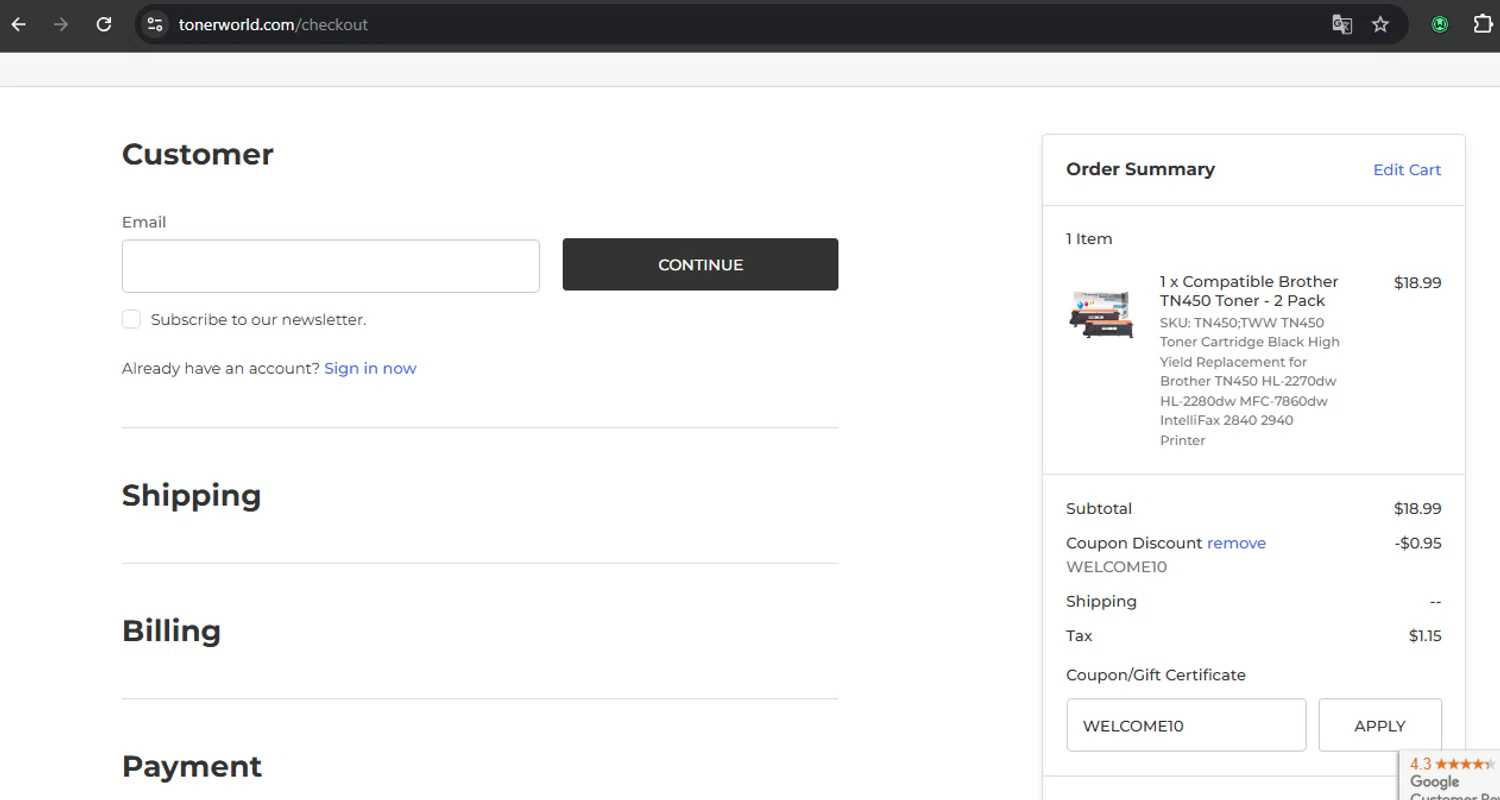Open the browser Extensions puzzle icon
Viewport: 1500px width, 800px height.
click(x=1483, y=24)
